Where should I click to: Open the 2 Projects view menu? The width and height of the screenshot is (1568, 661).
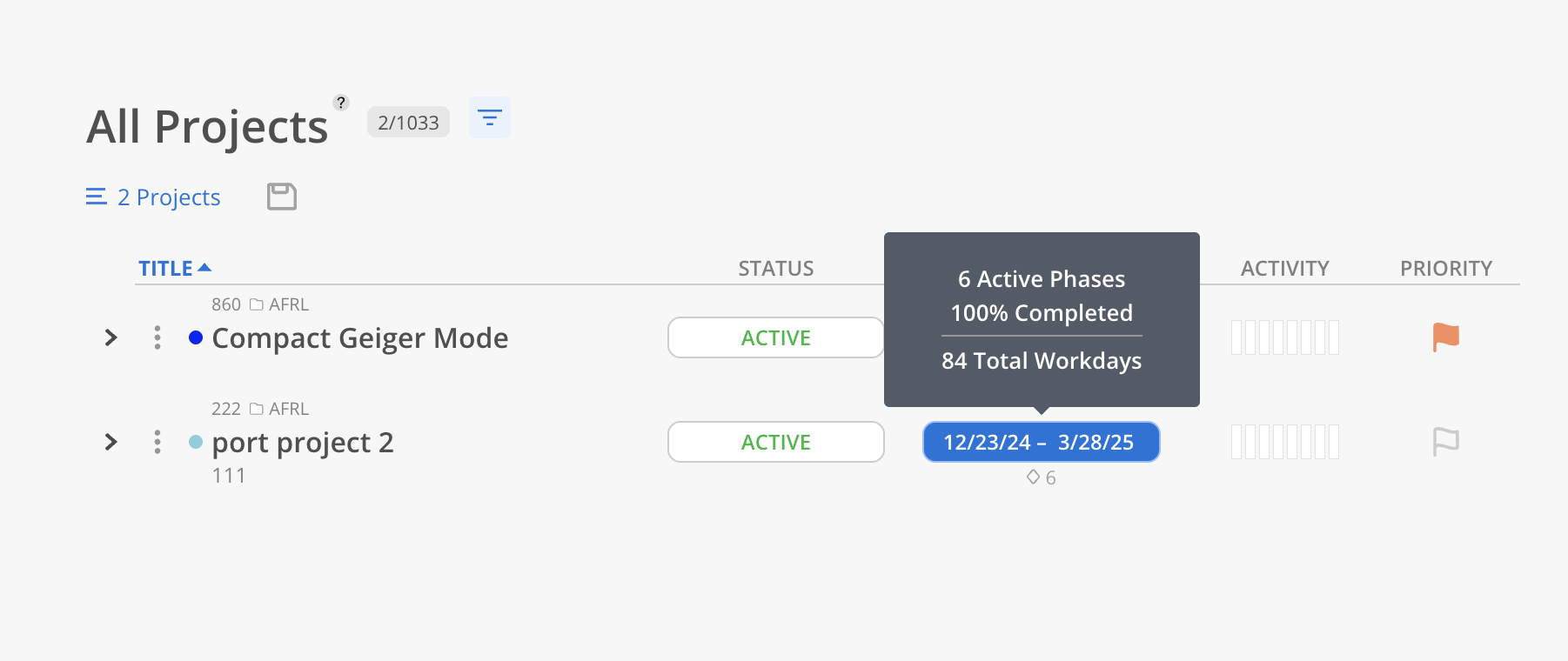153,197
